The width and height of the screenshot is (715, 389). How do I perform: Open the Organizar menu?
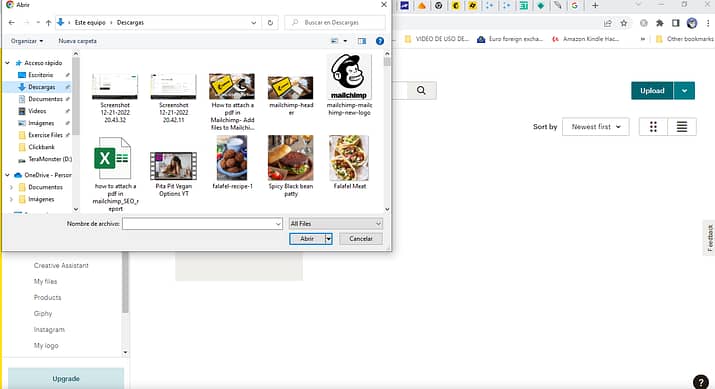click(x=27, y=41)
